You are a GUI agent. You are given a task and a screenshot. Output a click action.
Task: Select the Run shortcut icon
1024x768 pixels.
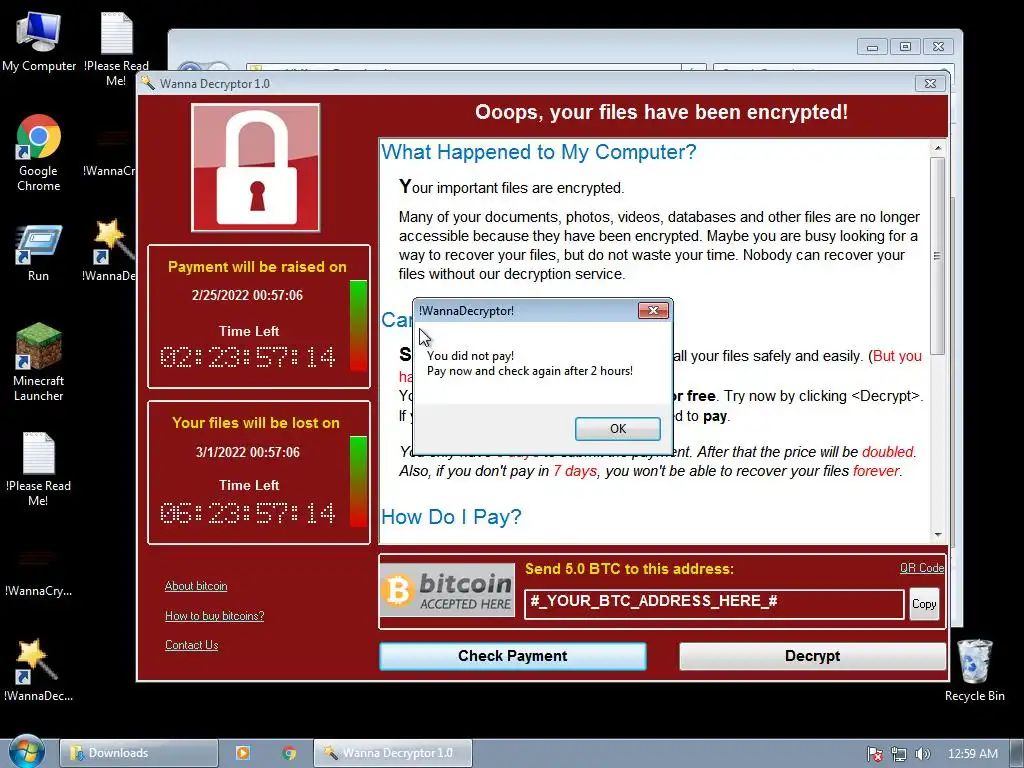(x=39, y=253)
